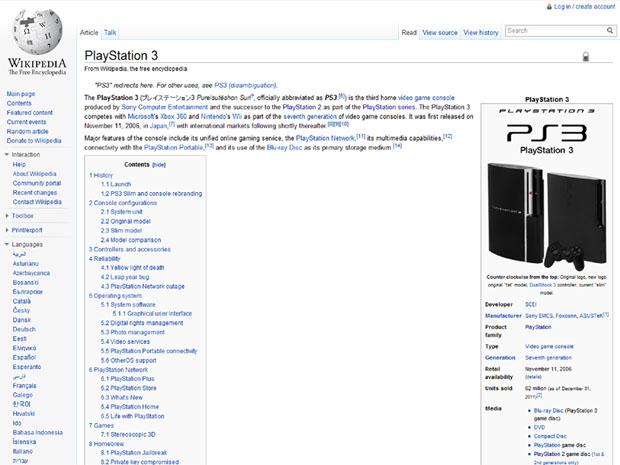Jump to 8.1 PlayStation Jailbreak section
This screenshot has width=620, height=465.
click(134, 452)
